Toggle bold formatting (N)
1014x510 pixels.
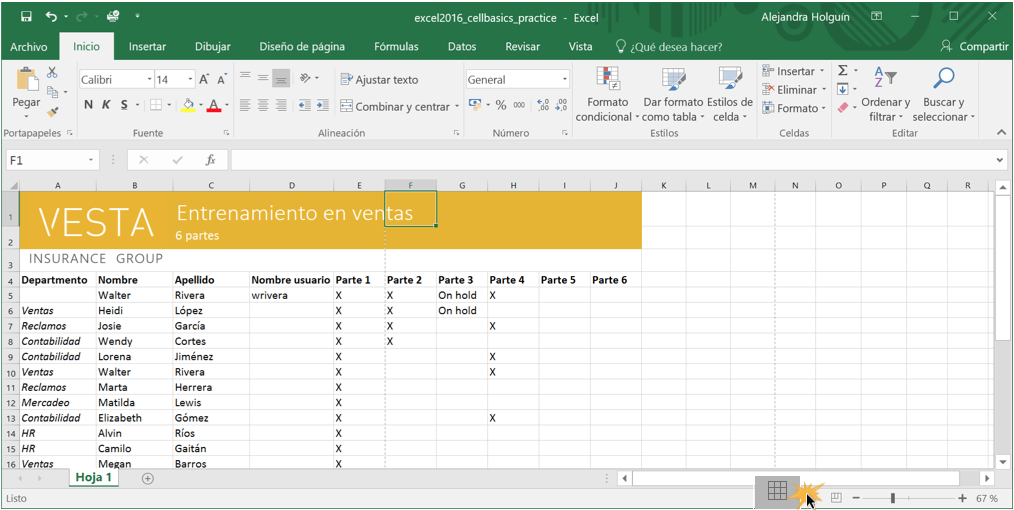coord(89,105)
